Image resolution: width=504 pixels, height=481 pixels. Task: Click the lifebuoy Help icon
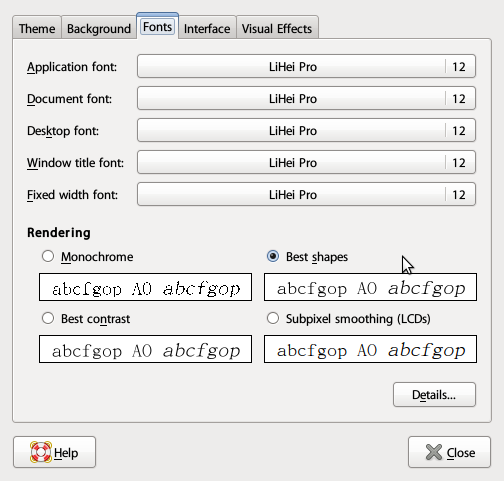coord(41,452)
